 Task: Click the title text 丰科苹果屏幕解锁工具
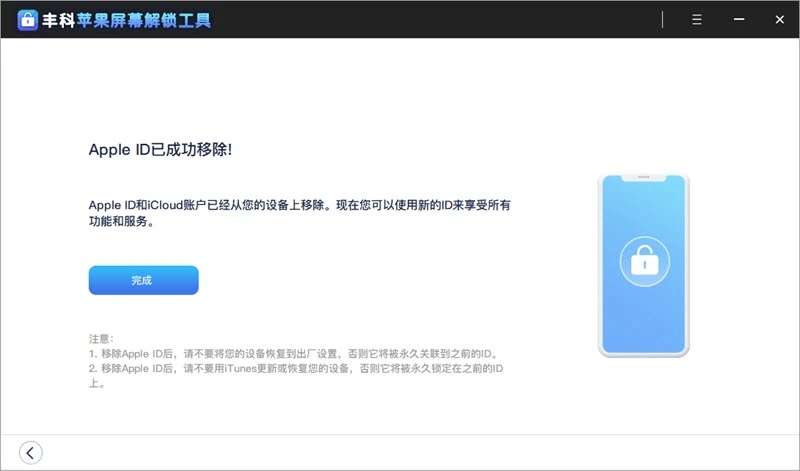[126, 20]
